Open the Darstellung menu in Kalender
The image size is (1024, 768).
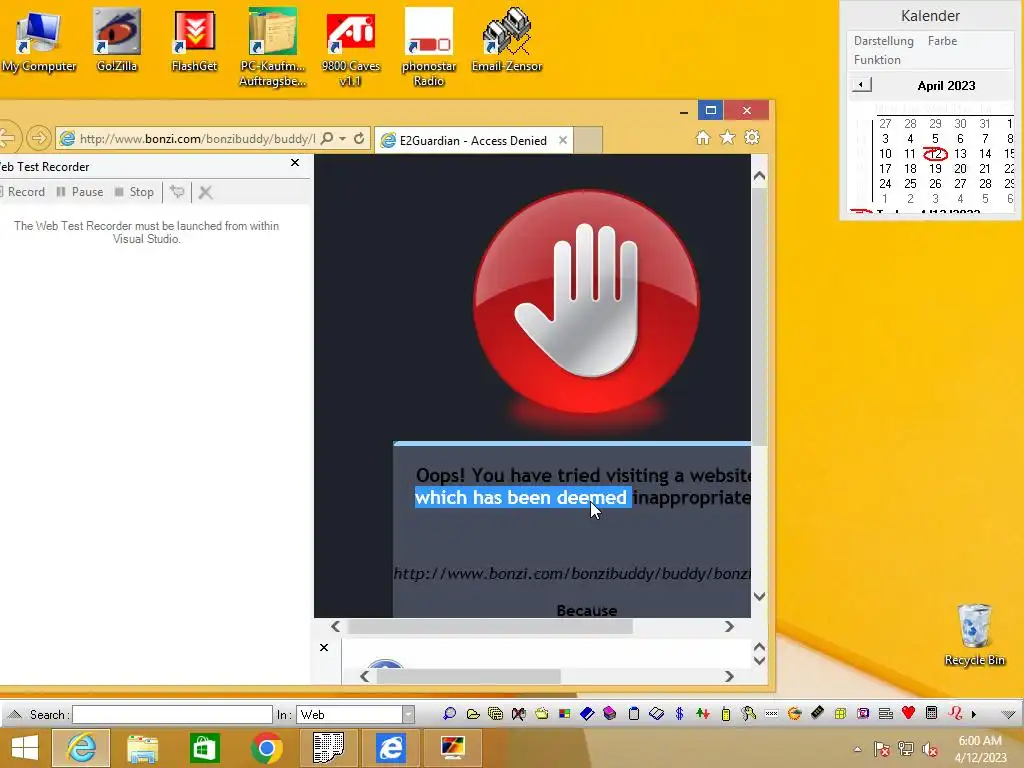884,40
